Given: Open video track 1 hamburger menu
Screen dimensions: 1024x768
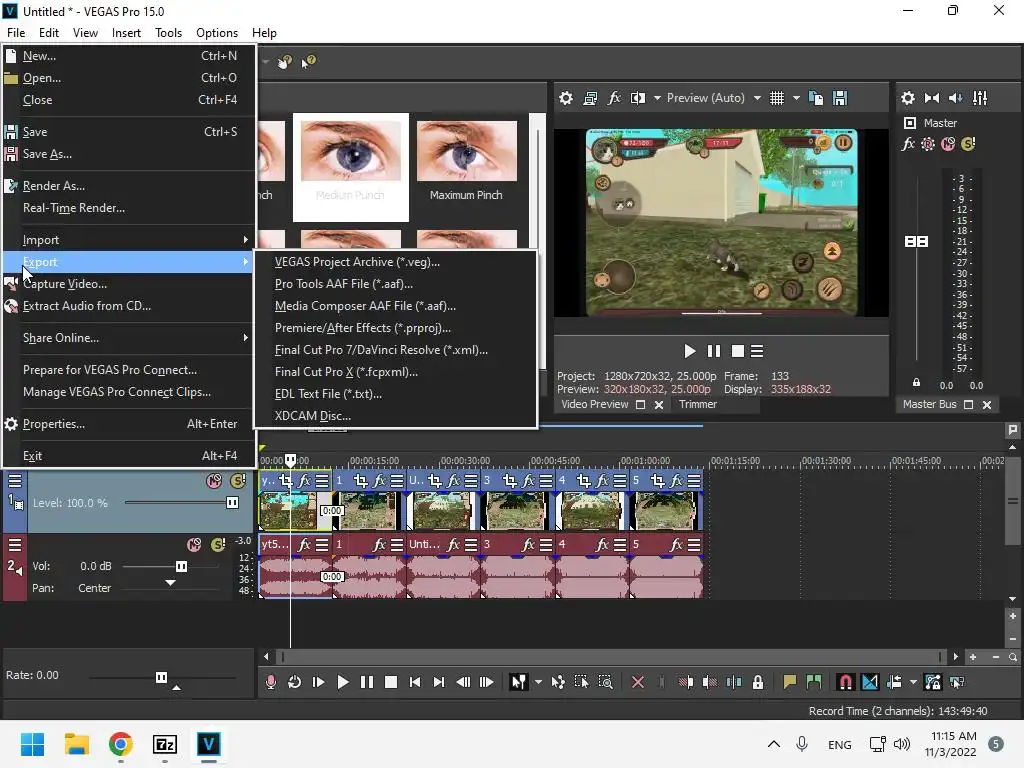Looking at the screenshot, I should pos(14,481).
